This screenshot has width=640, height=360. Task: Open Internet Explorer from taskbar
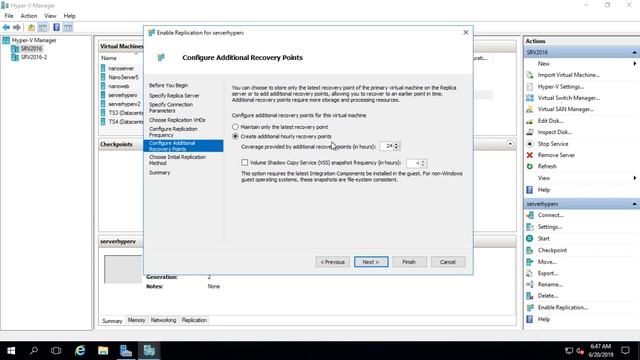[x=80, y=351]
